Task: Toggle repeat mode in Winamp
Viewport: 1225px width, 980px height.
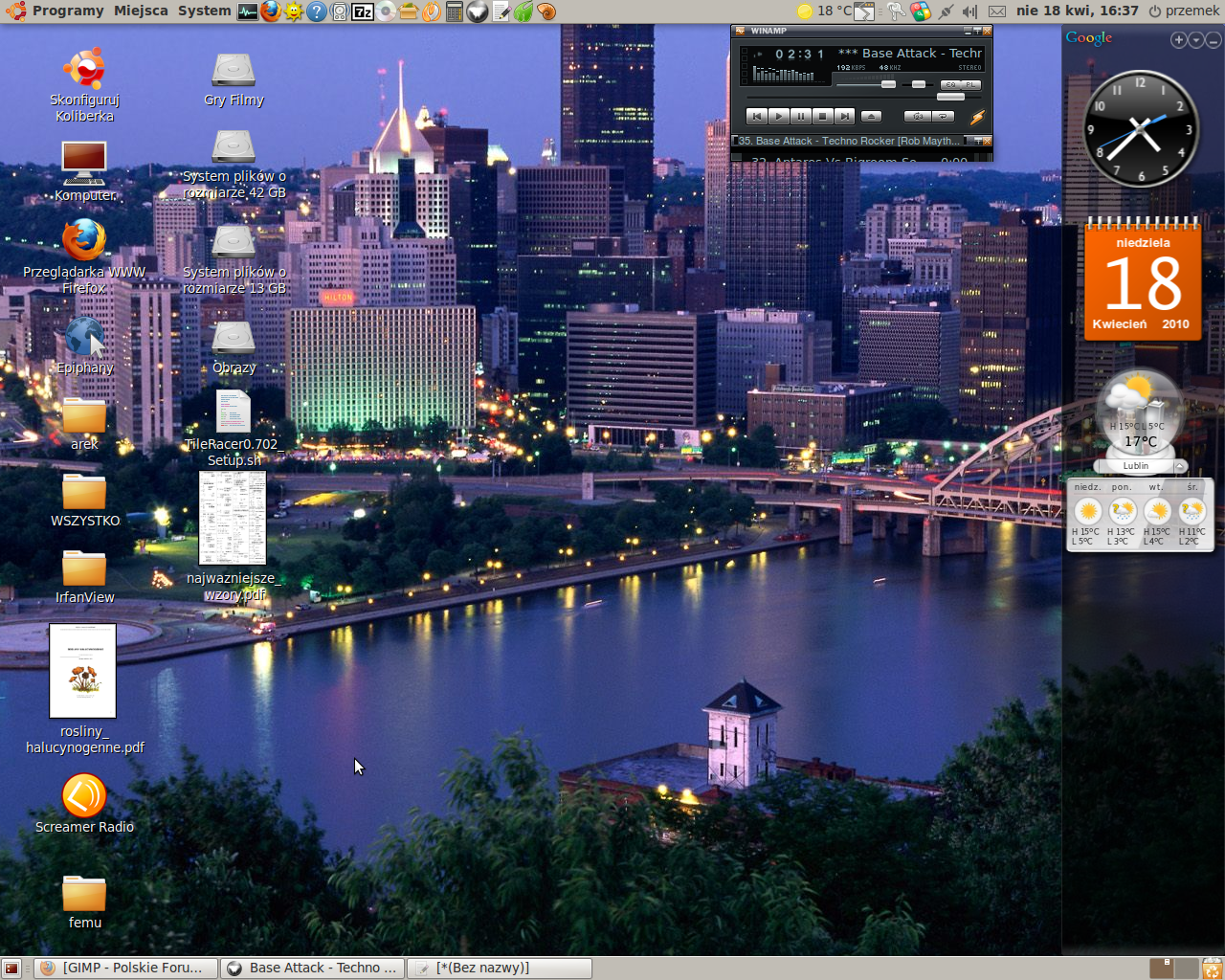Action: tap(944, 116)
